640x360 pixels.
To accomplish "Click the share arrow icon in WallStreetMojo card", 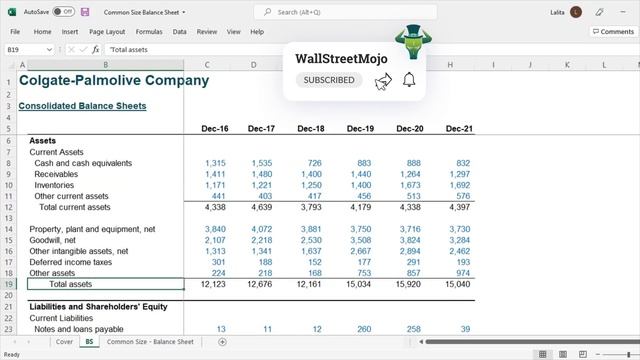I will point(383,81).
